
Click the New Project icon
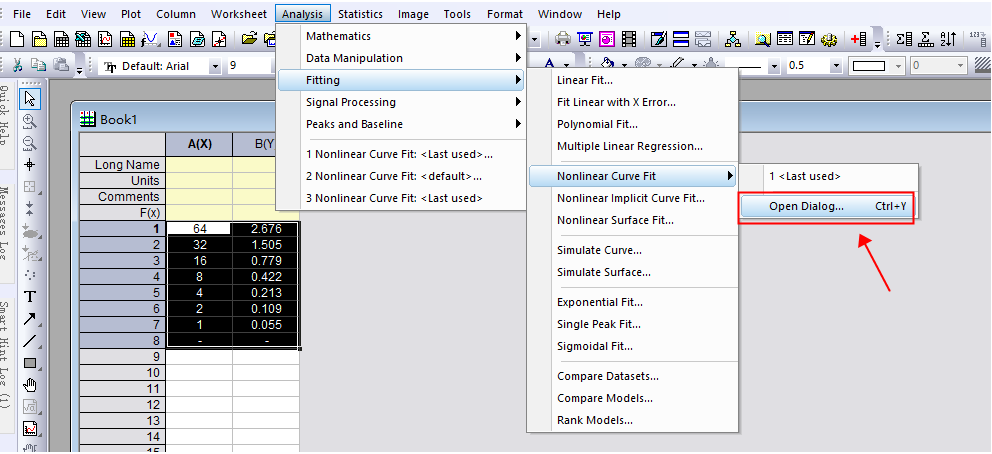[17, 39]
